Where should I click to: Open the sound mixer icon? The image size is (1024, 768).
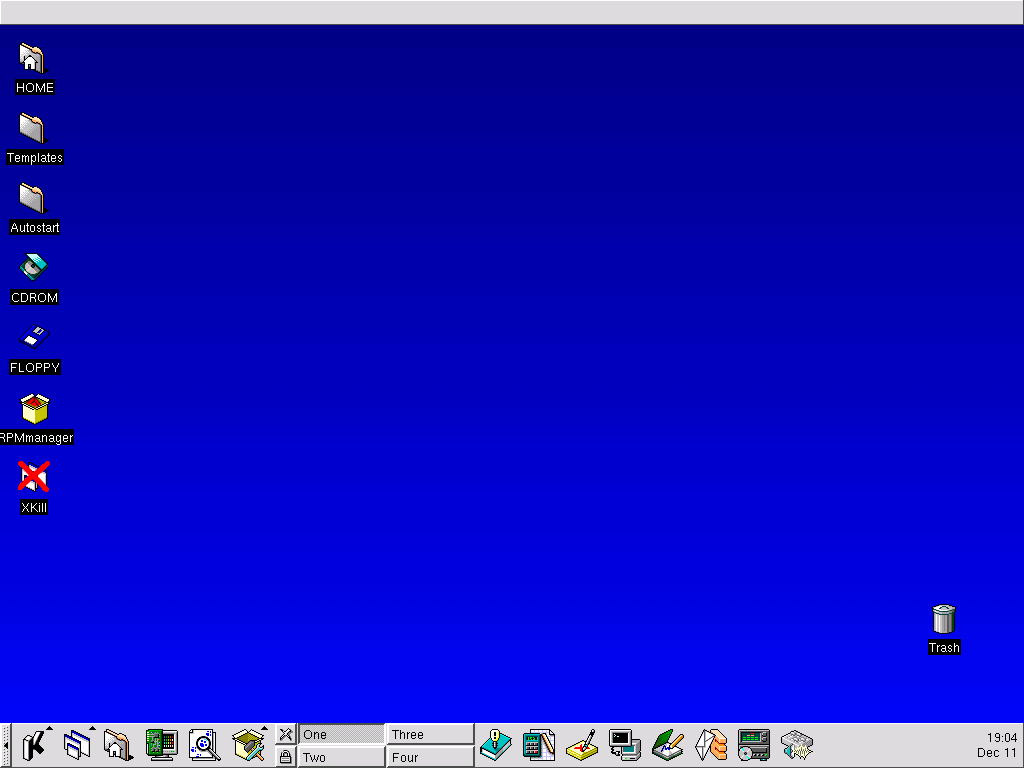[797, 745]
